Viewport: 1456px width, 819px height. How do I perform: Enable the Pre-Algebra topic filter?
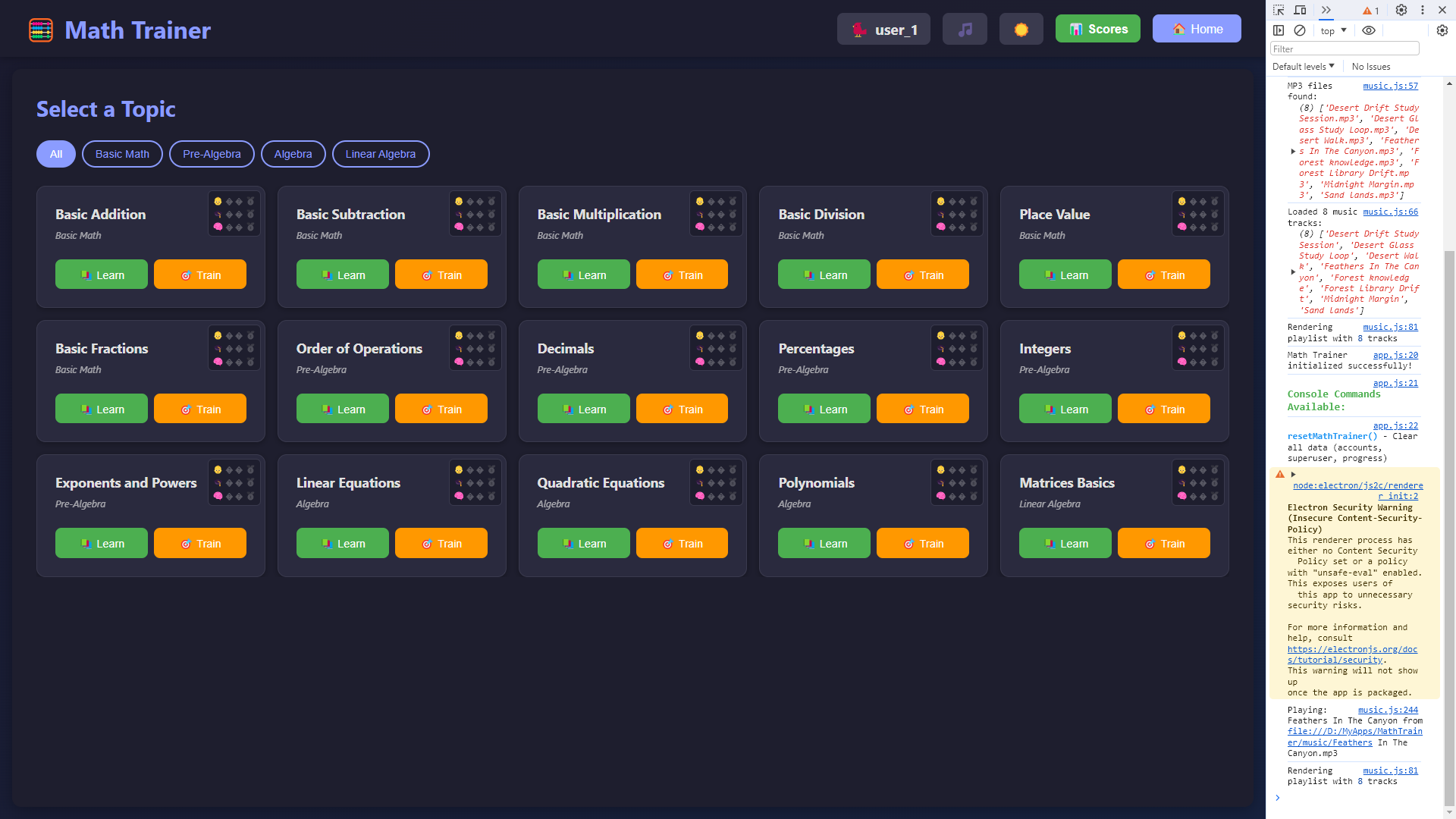[x=211, y=153]
